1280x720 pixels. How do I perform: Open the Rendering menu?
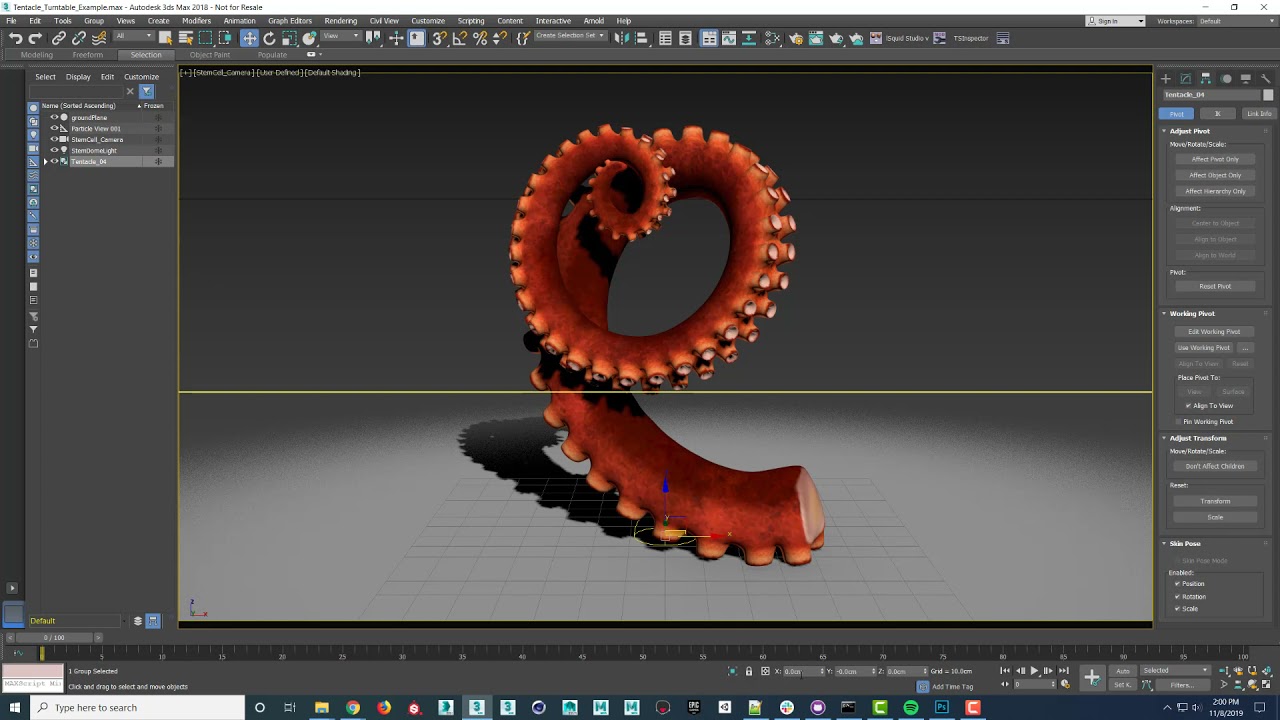(x=340, y=20)
